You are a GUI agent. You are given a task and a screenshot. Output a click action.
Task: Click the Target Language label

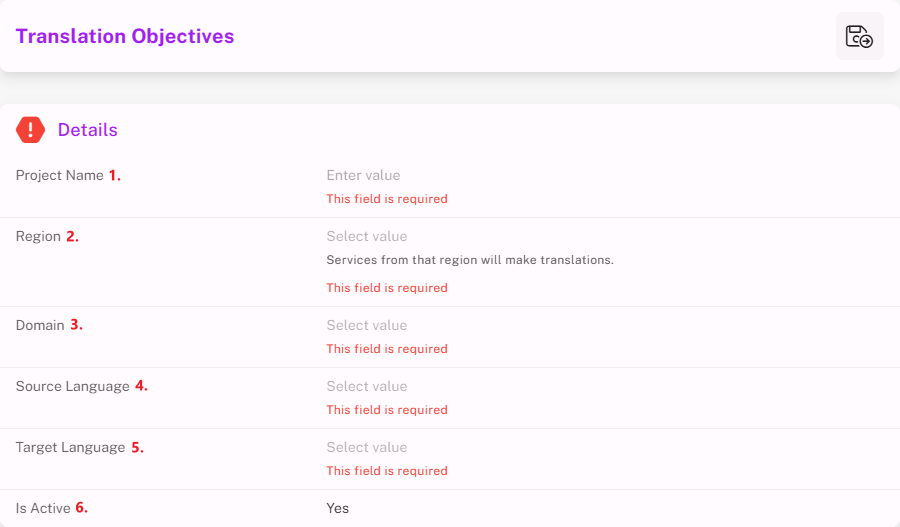(x=71, y=448)
